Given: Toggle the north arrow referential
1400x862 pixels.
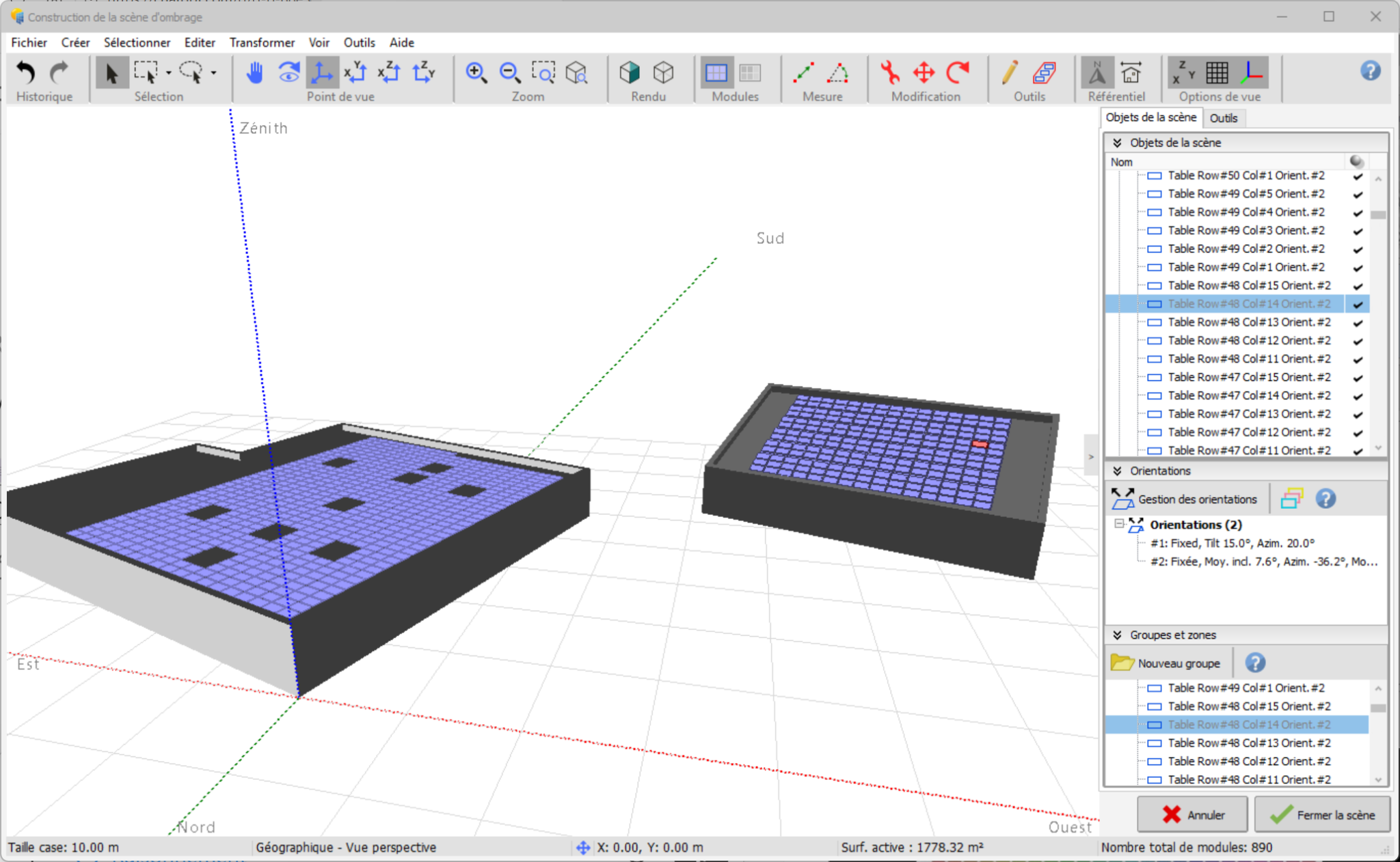Looking at the screenshot, I should point(1097,73).
